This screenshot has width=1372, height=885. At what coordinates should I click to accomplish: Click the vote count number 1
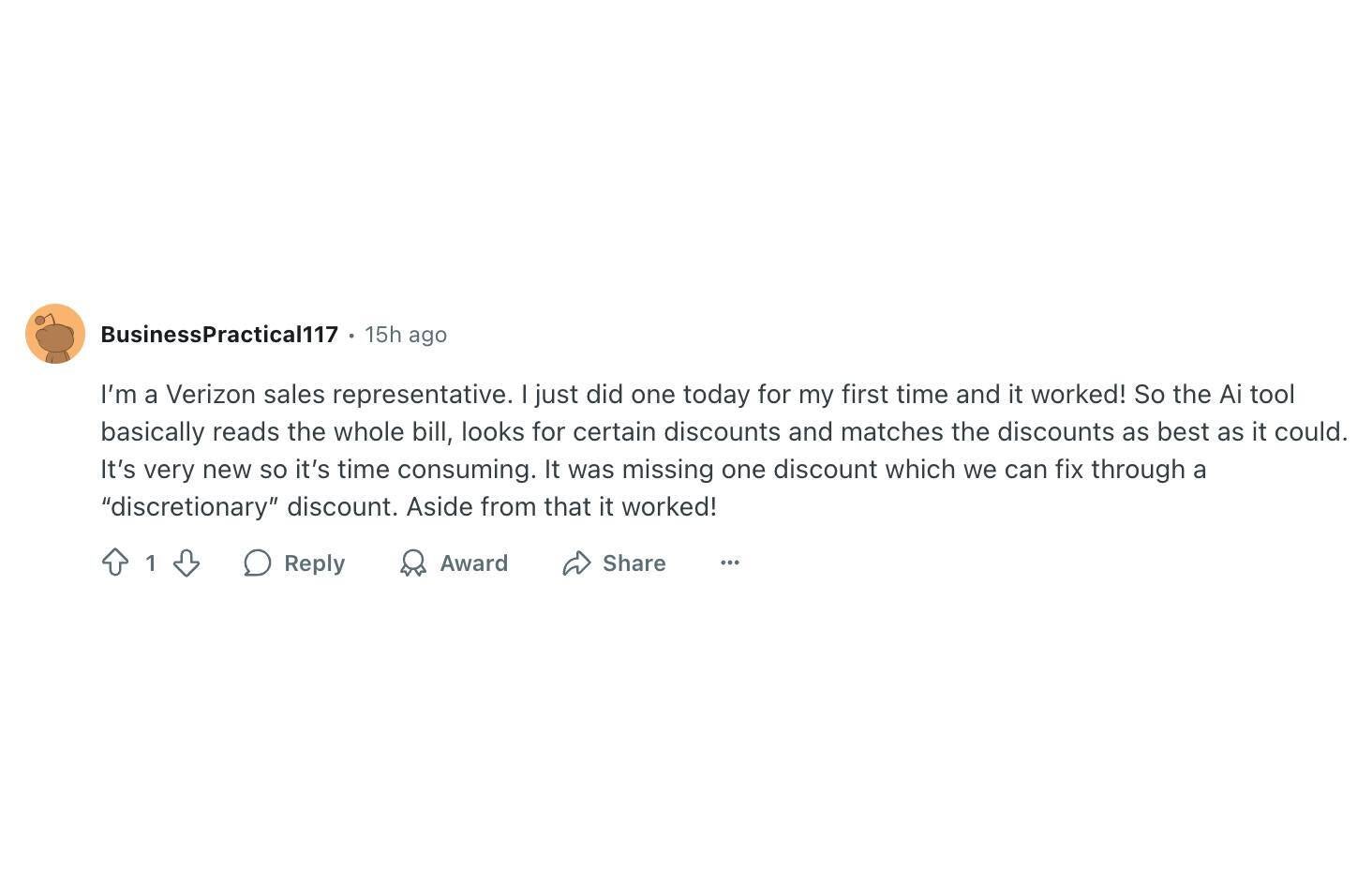coord(150,562)
